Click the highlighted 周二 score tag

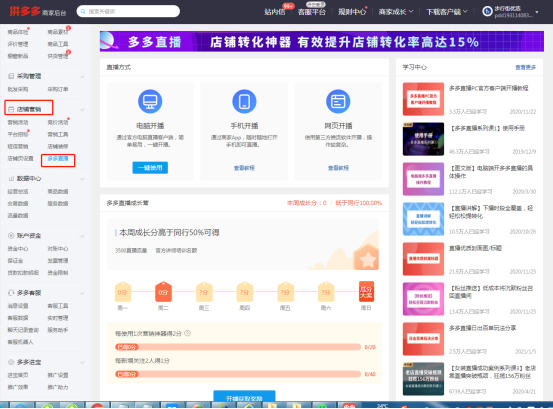coord(163,292)
